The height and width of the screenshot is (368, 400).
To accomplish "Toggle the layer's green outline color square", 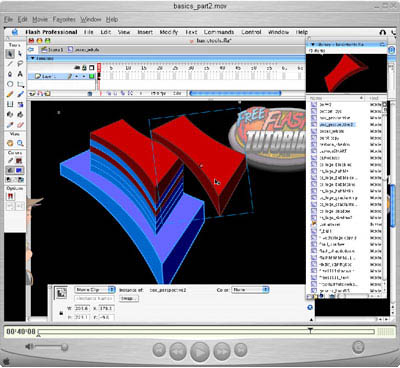I will pyautogui.click(x=91, y=76).
